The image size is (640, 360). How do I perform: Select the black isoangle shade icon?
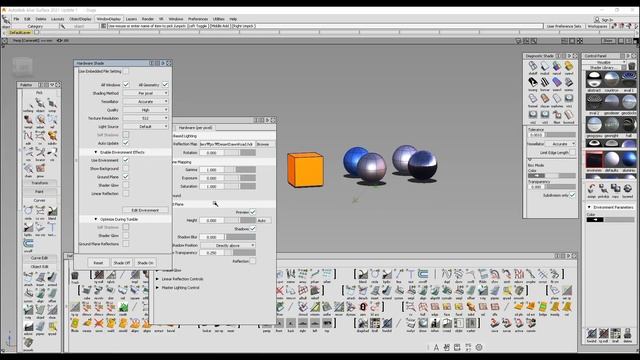533,82
